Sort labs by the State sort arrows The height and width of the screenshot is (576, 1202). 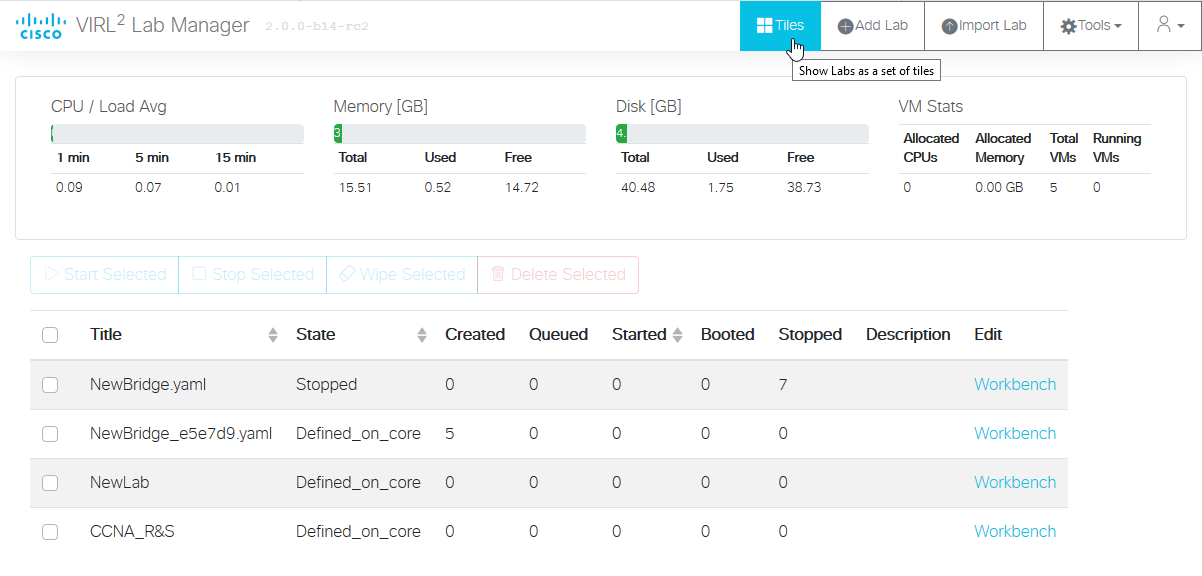click(x=422, y=335)
